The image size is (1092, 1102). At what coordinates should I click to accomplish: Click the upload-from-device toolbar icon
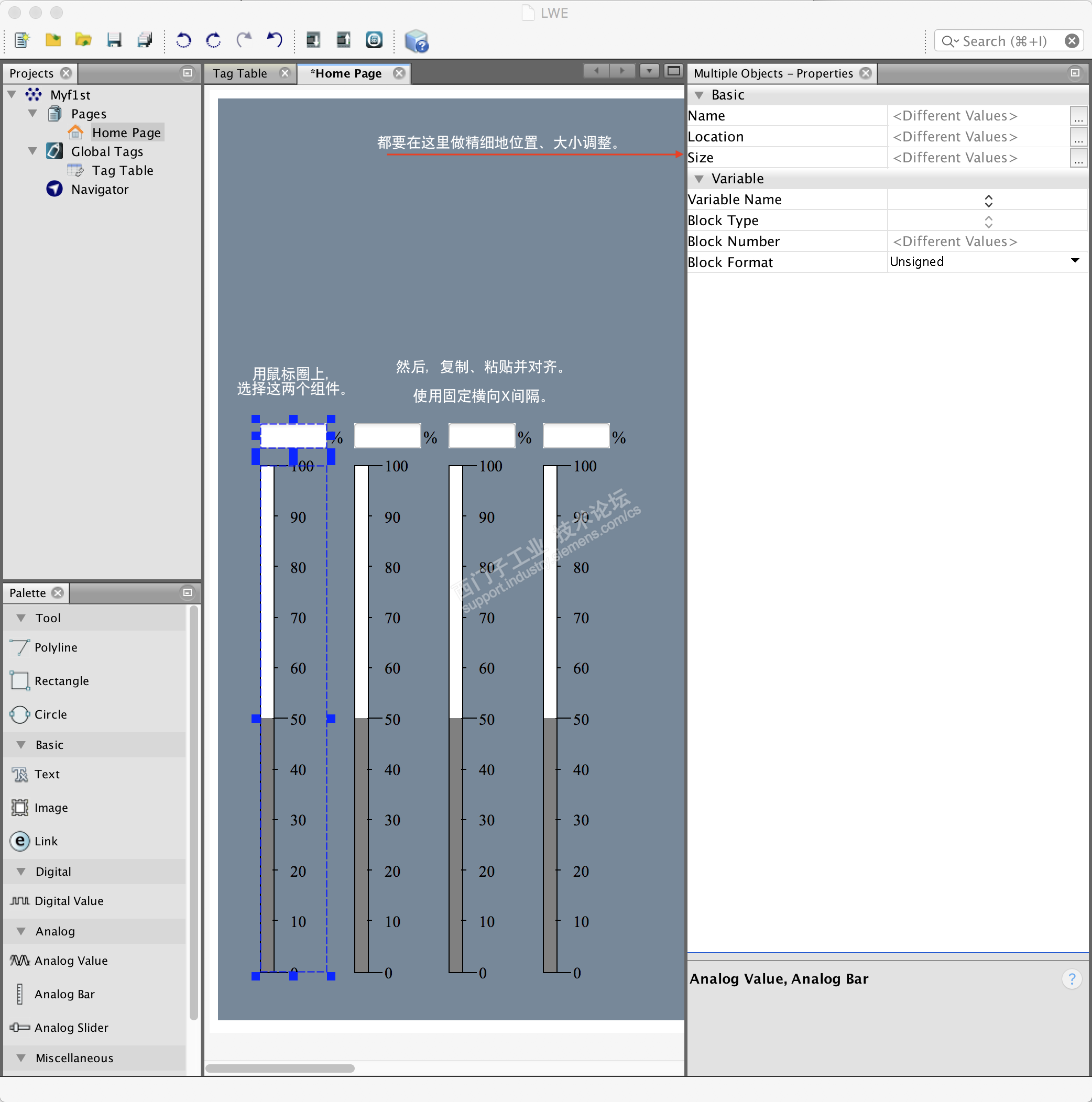343,40
